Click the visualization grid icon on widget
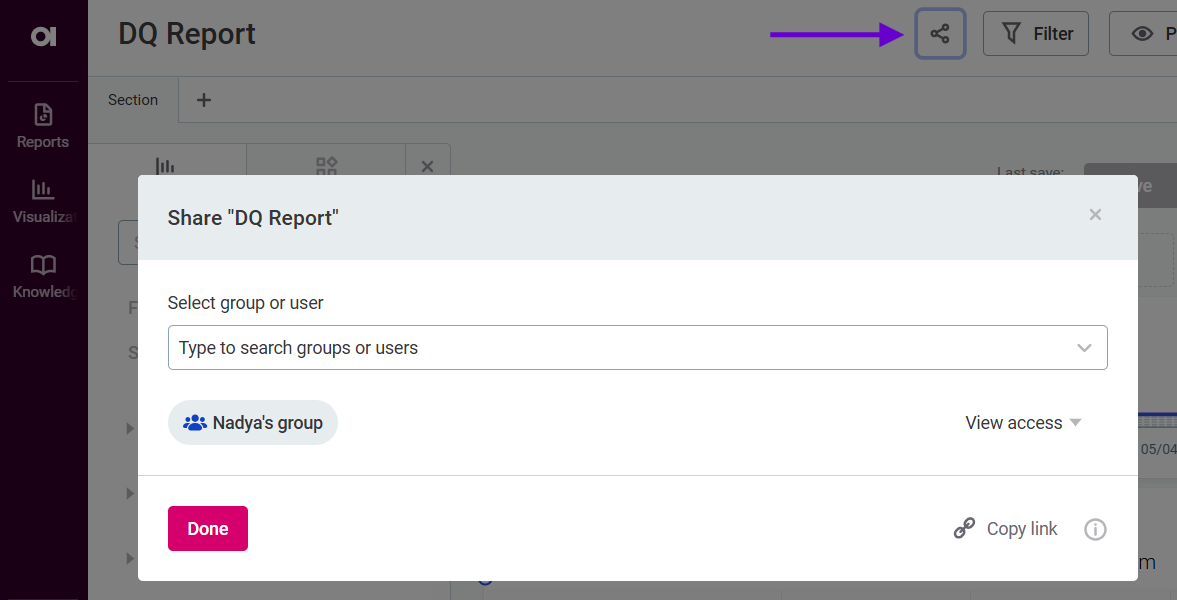Viewport: 1177px width, 600px height. [x=326, y=166]
